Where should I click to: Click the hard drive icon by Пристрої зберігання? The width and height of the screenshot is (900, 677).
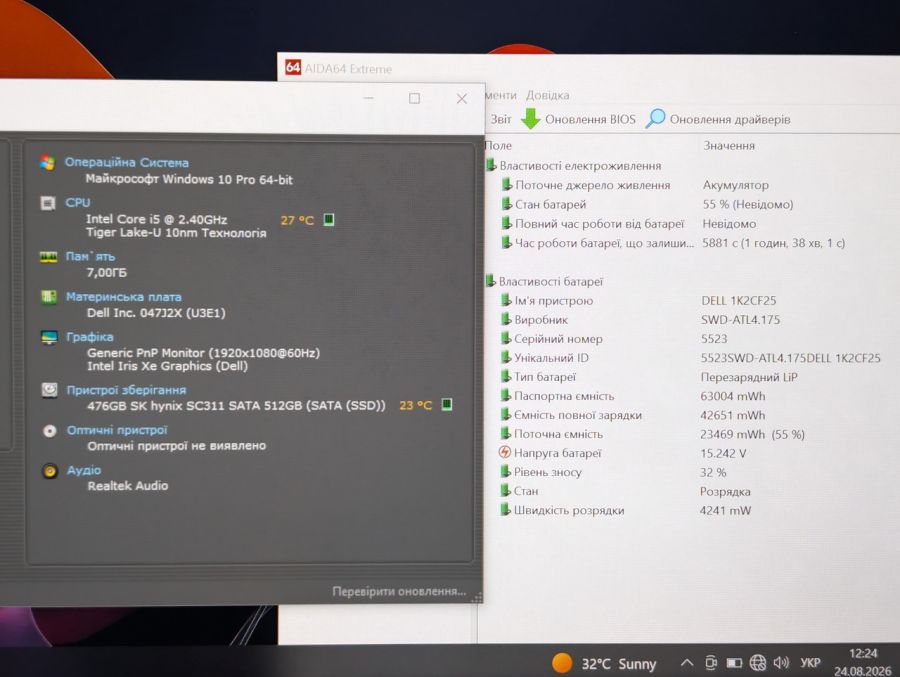(x=49, y=390)
